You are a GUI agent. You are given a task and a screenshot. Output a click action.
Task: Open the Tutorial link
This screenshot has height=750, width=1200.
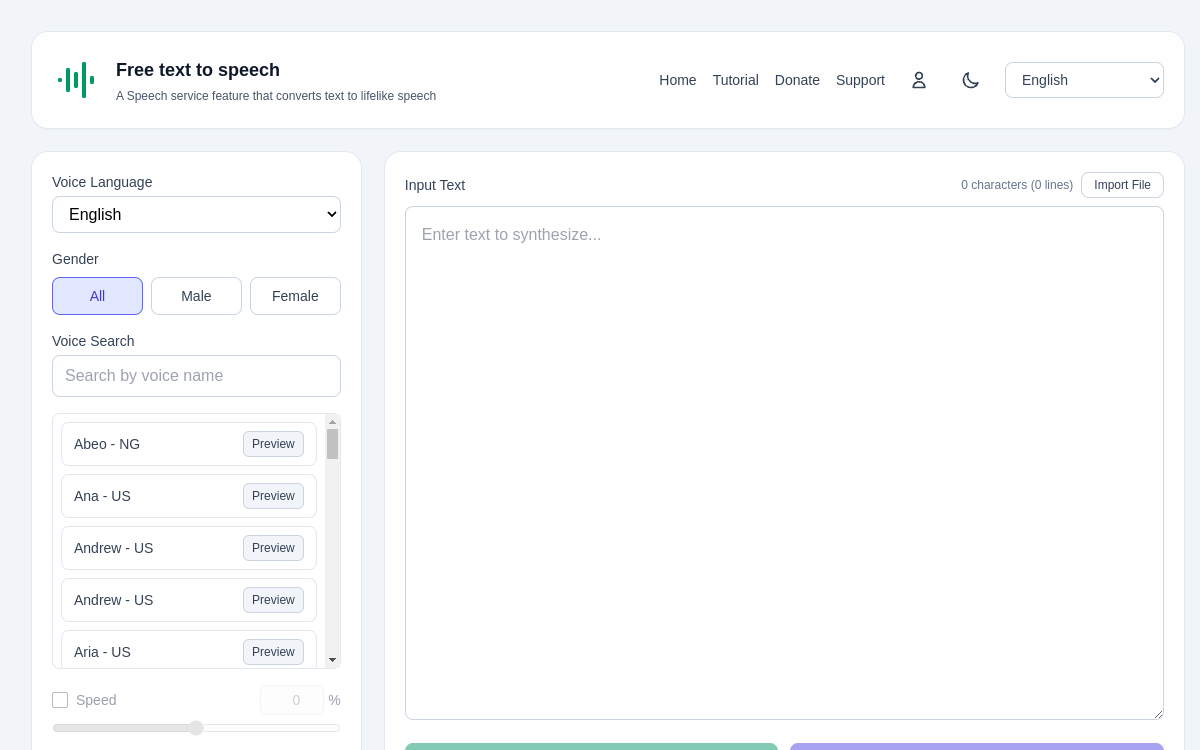[736, 80]
